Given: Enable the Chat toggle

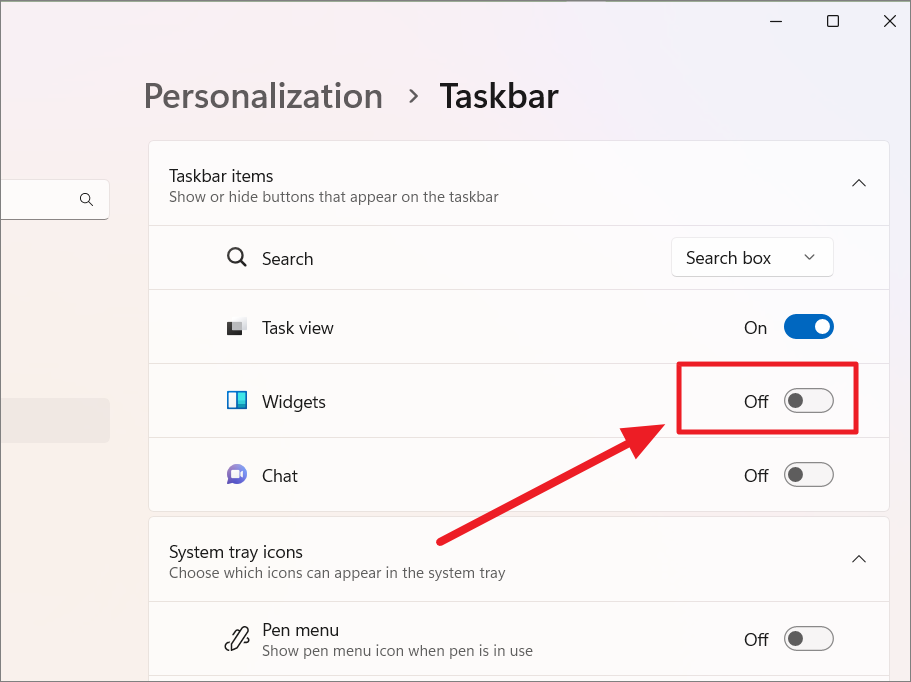Looking at the screenshot, I should pos(808,475).
